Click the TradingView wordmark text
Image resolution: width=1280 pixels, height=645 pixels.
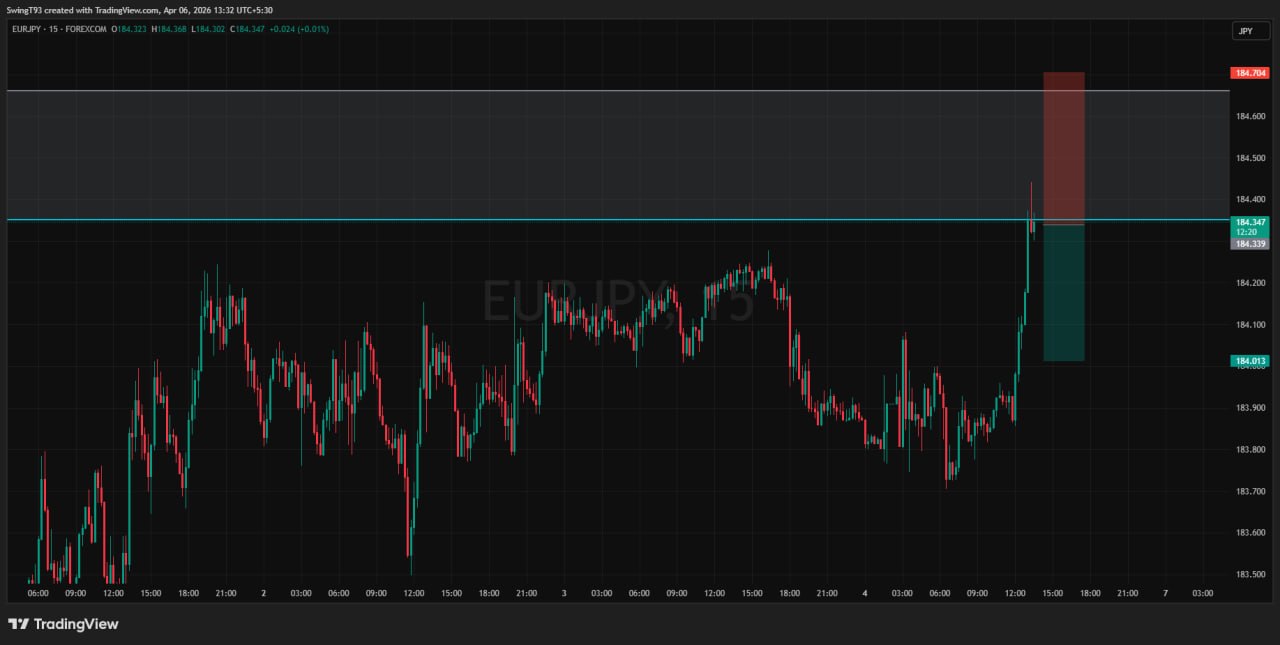(76, 624)
